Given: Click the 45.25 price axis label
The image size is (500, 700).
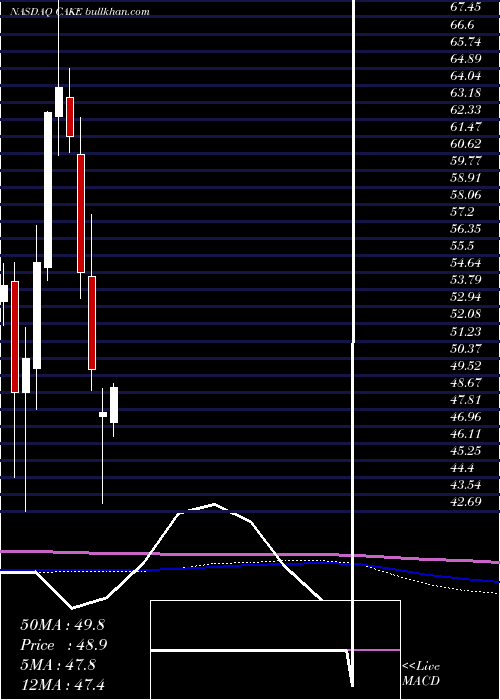Looking at the screenshot, I should (466, 450).
